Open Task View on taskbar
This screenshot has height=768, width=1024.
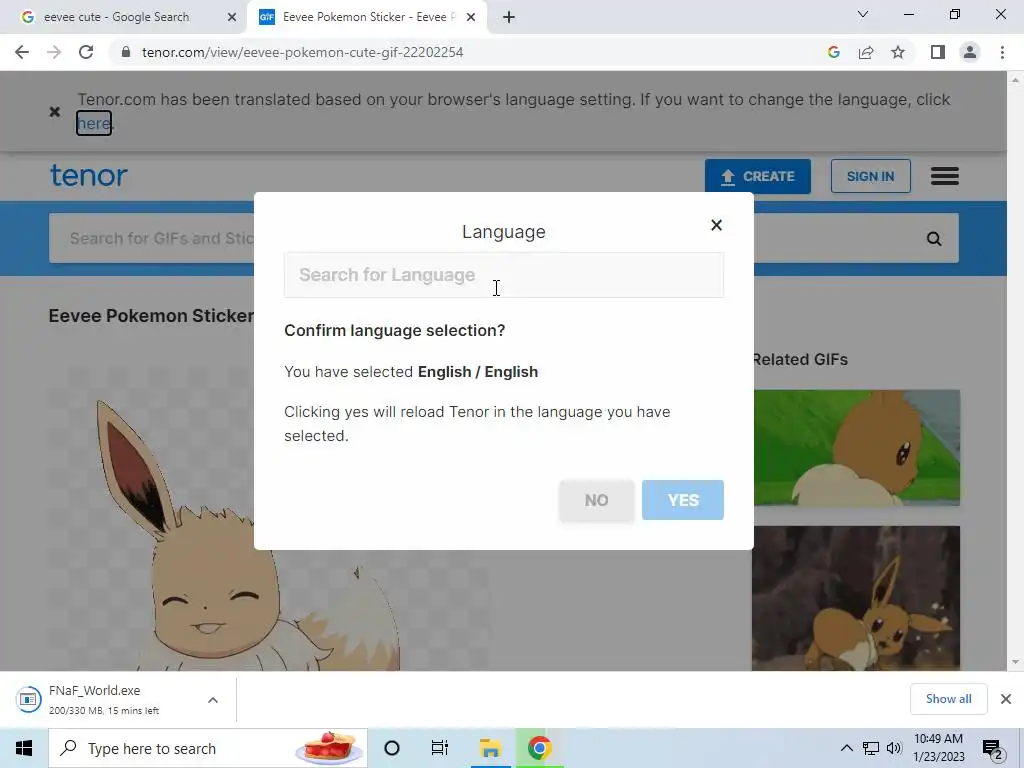(440, 748)
